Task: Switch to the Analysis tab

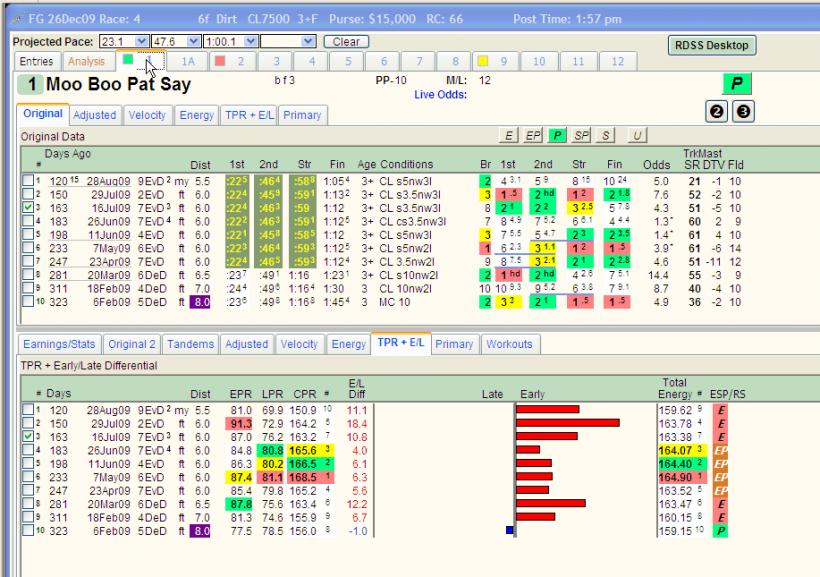Action: [86, 62]
